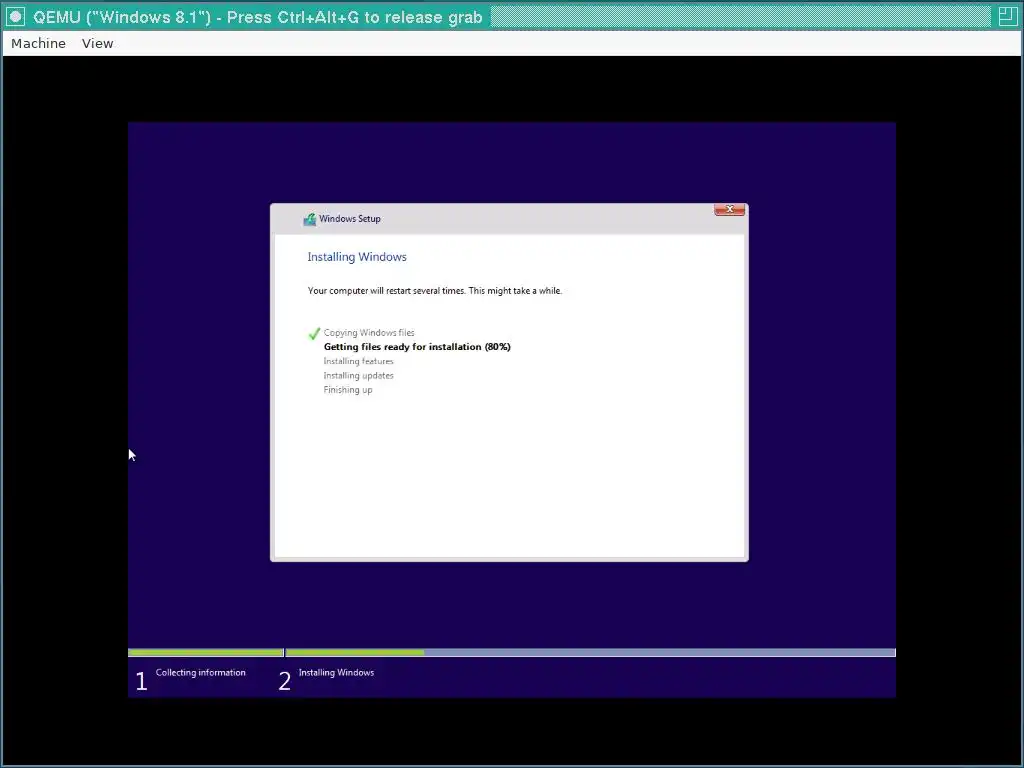
Task: Click the QEMU window icon at title bar left
Action: click(15, 16)
